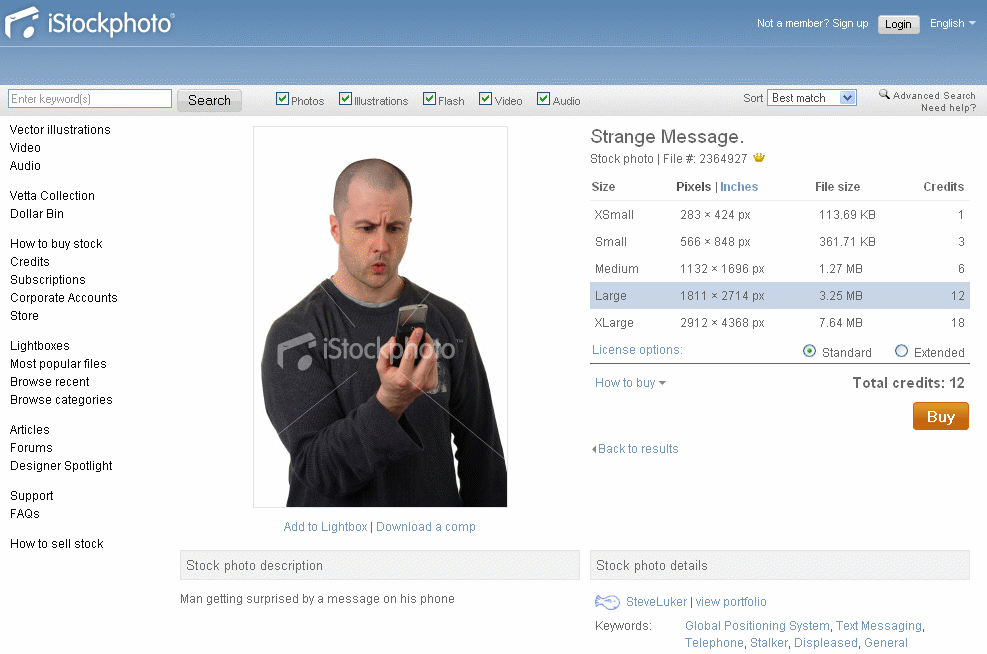Click Browse recent

[50, 382]
